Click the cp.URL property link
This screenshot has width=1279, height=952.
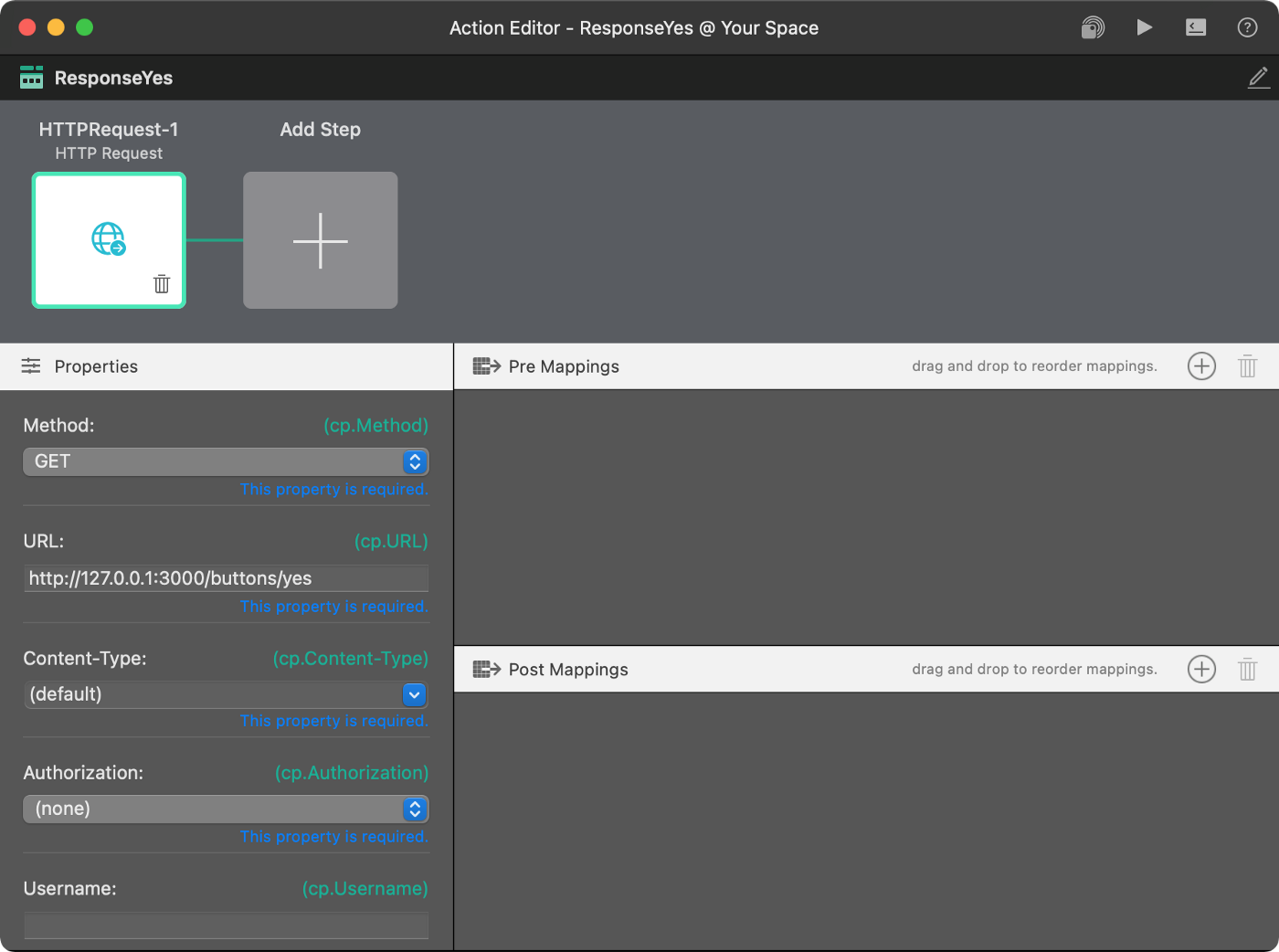[391, 541]
